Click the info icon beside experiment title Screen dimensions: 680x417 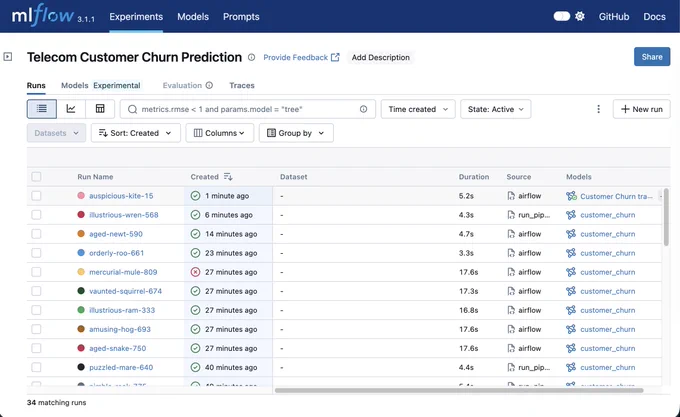(252, 57)
